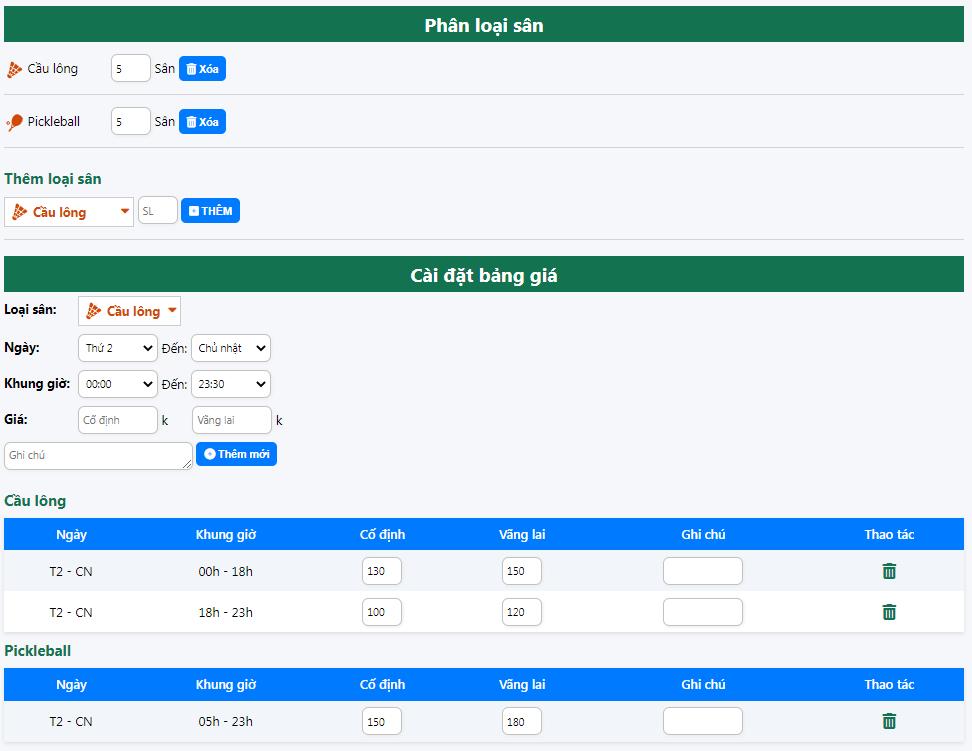Focus the Cố định price input in form
The width and height of the screenshot is (972, 751).
(x=117, y=420)
